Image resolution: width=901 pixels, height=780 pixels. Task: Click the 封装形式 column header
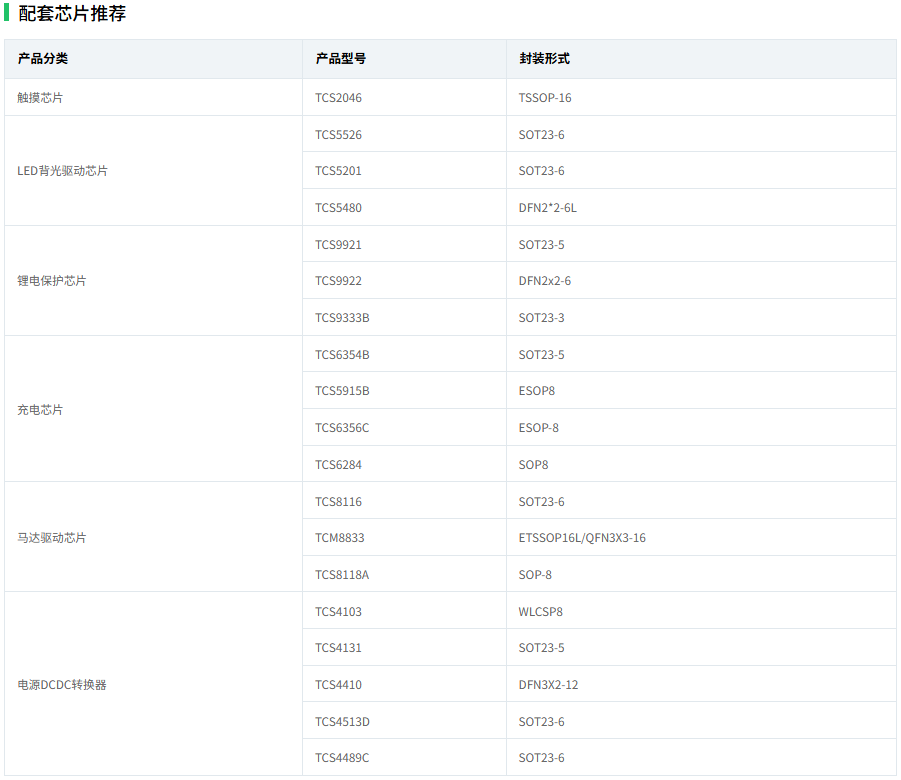point(544,59)
